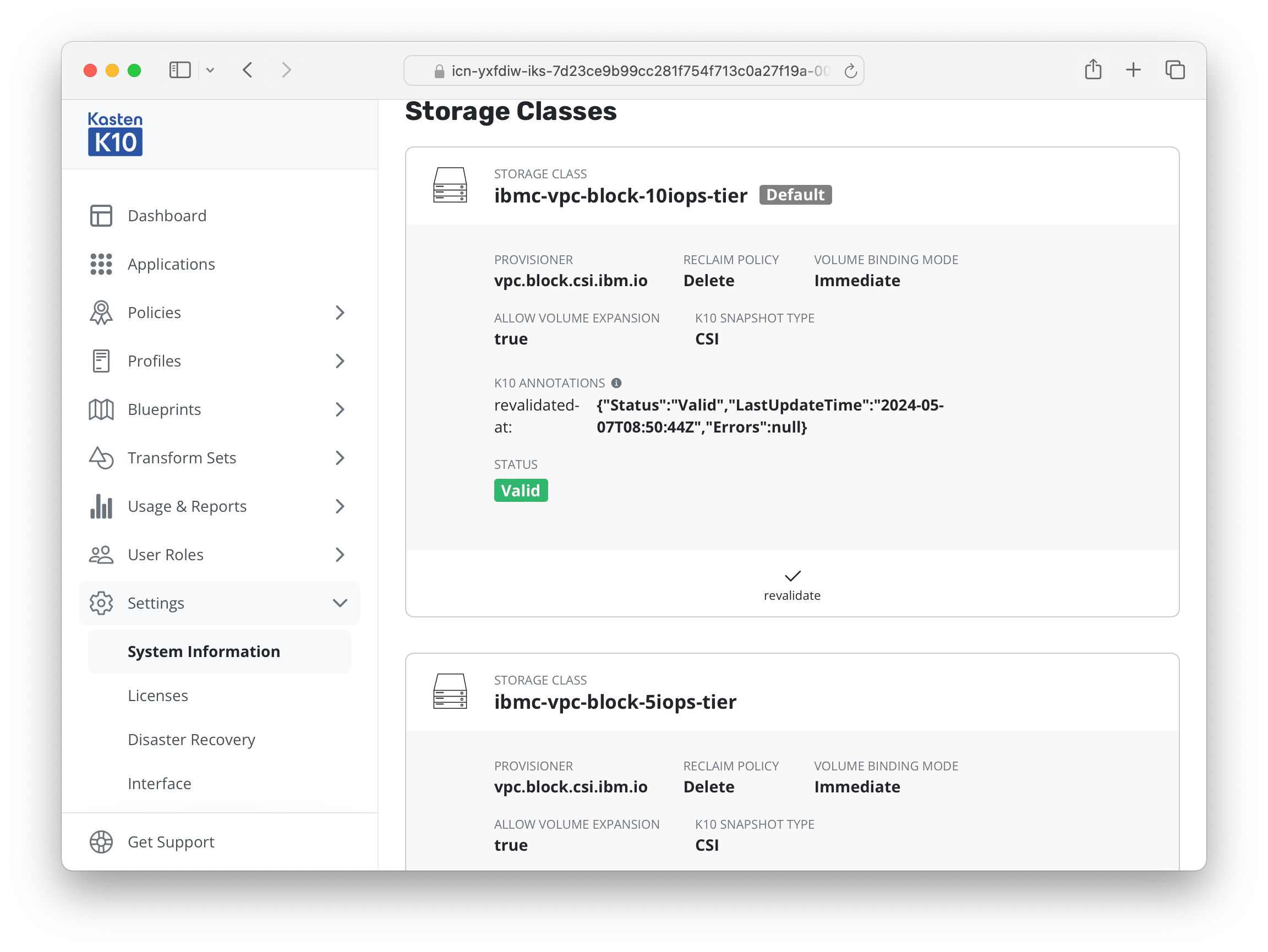Expand the Usage & Reports chevron
Viewport: 1268px width, 952px height.
point(340,506)
